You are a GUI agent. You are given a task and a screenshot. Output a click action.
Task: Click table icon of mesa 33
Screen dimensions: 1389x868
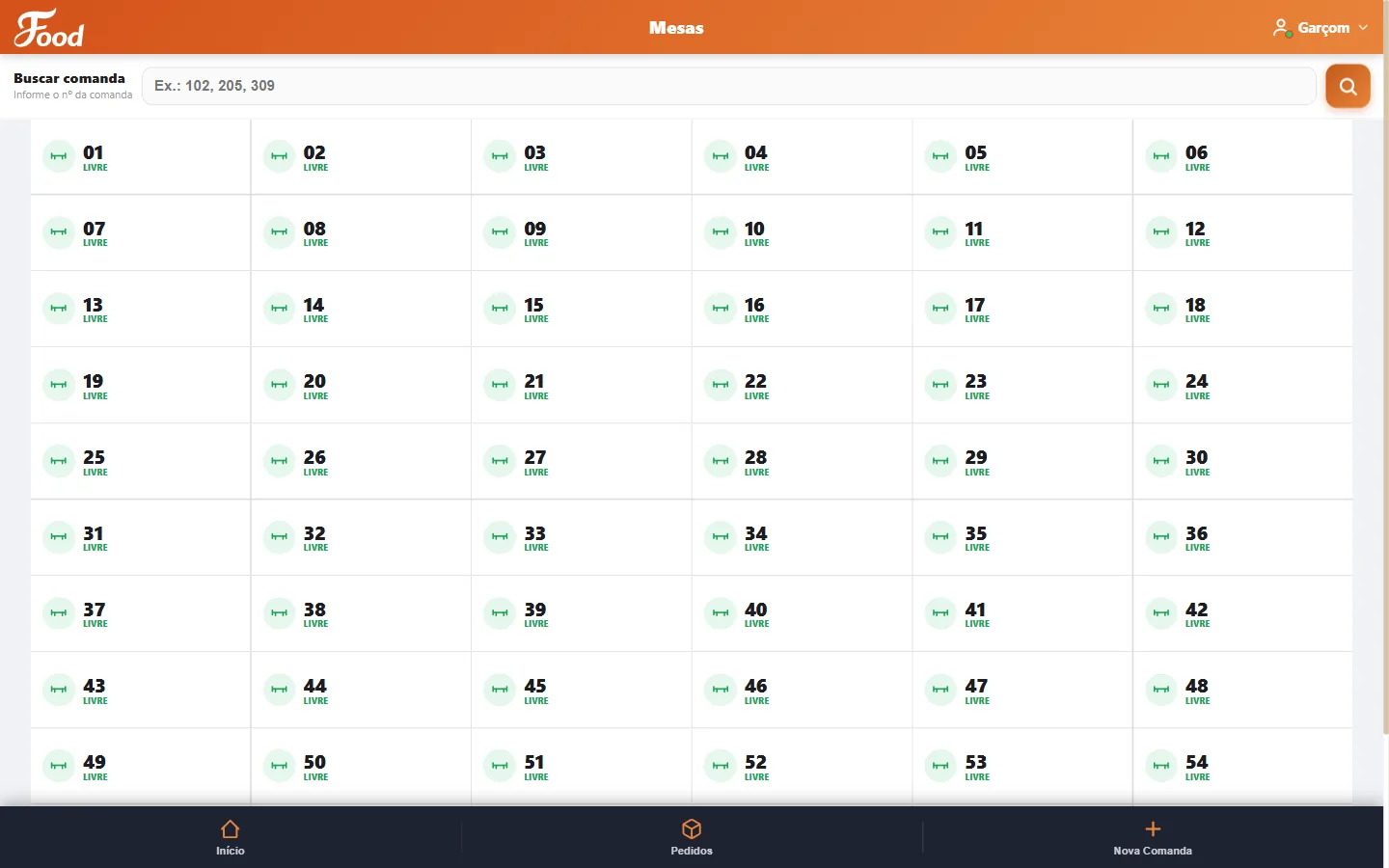tap(500, 537)
